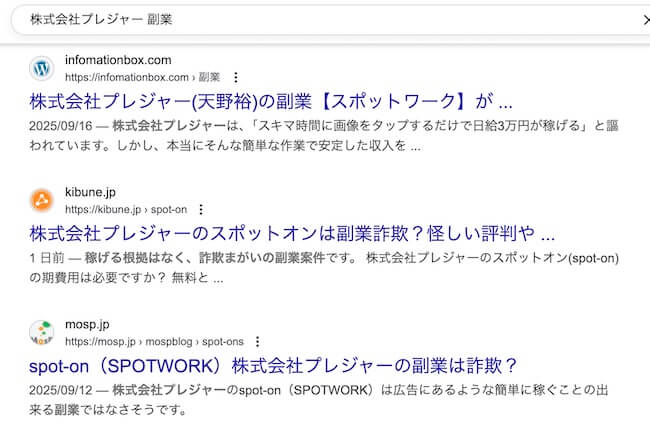
Task: Click the mosp.jp site name
Action: tap(87, 324)
